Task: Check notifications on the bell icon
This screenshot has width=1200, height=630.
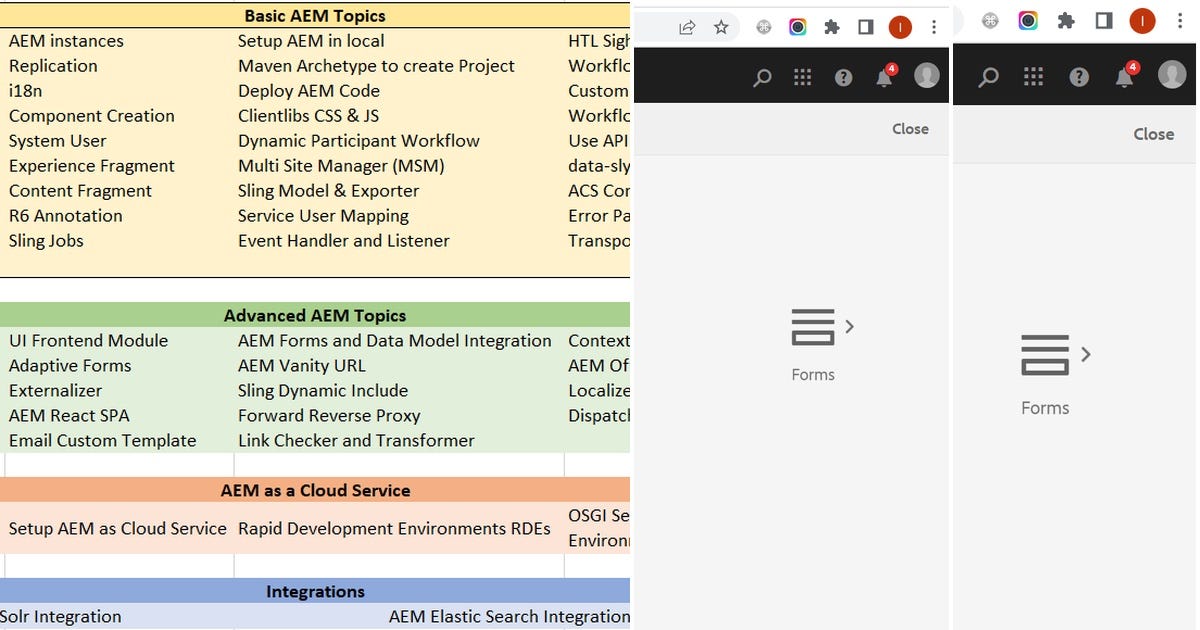Action: pyautogui.click(x=884, y=76)
